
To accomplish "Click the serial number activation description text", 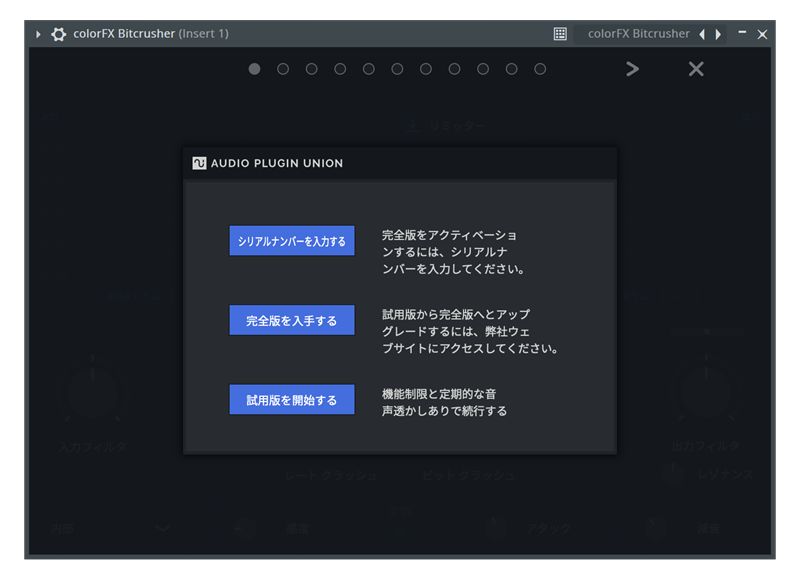I will point(454,252).
